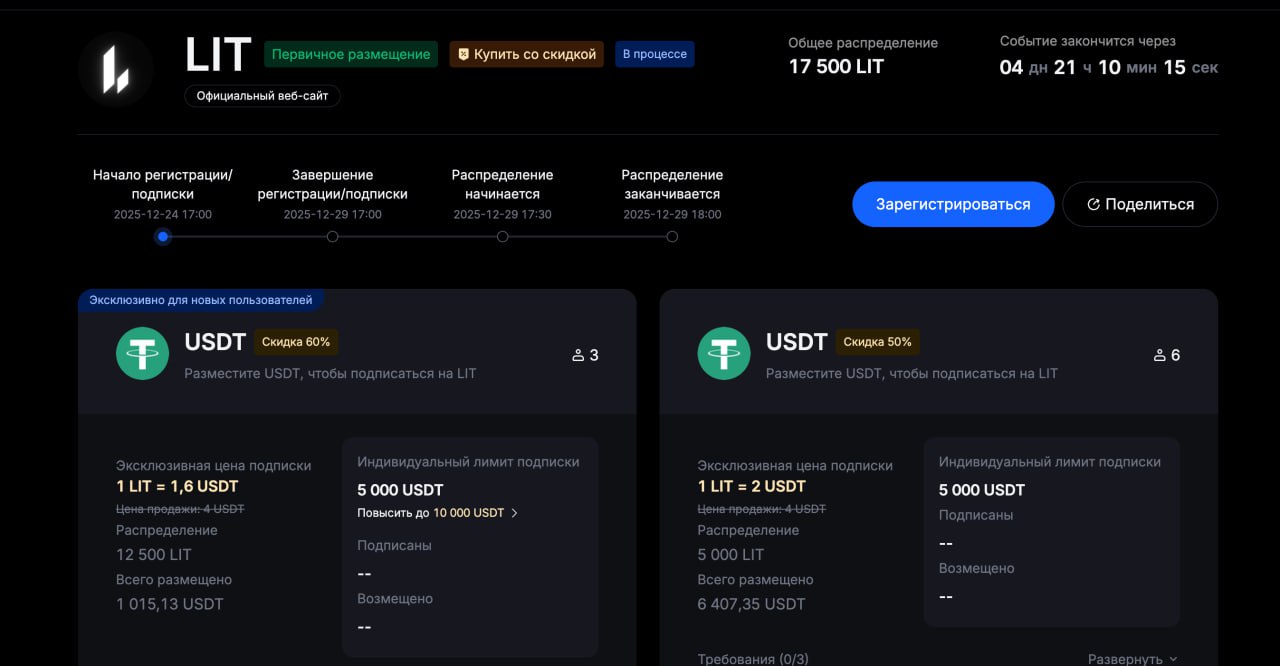
Task: Click the shield icon on Купить со скидкой
Action: tap(462, 54)
